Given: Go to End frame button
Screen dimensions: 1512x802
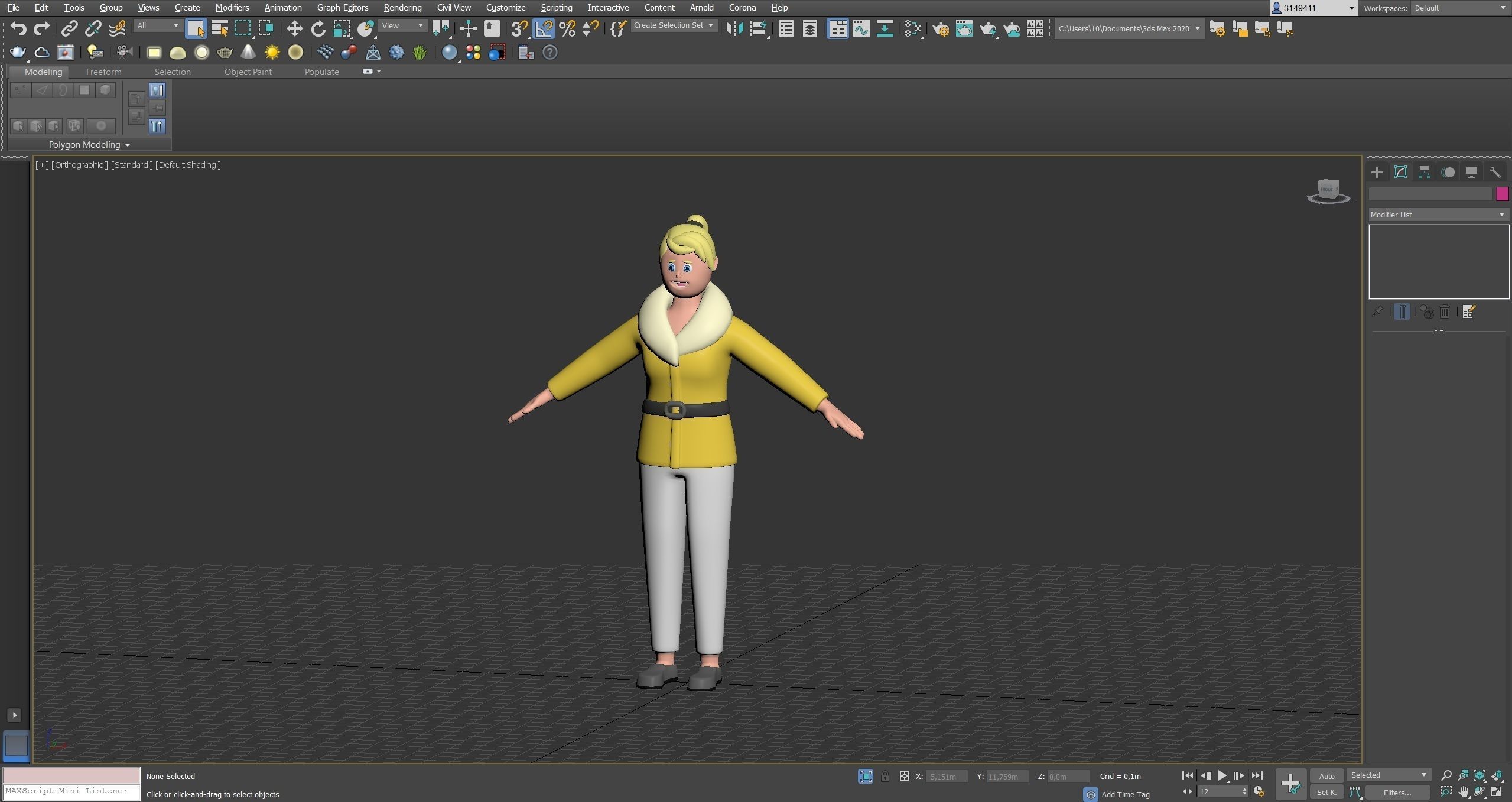Looking at the screenshot, I should [1257, 775].
